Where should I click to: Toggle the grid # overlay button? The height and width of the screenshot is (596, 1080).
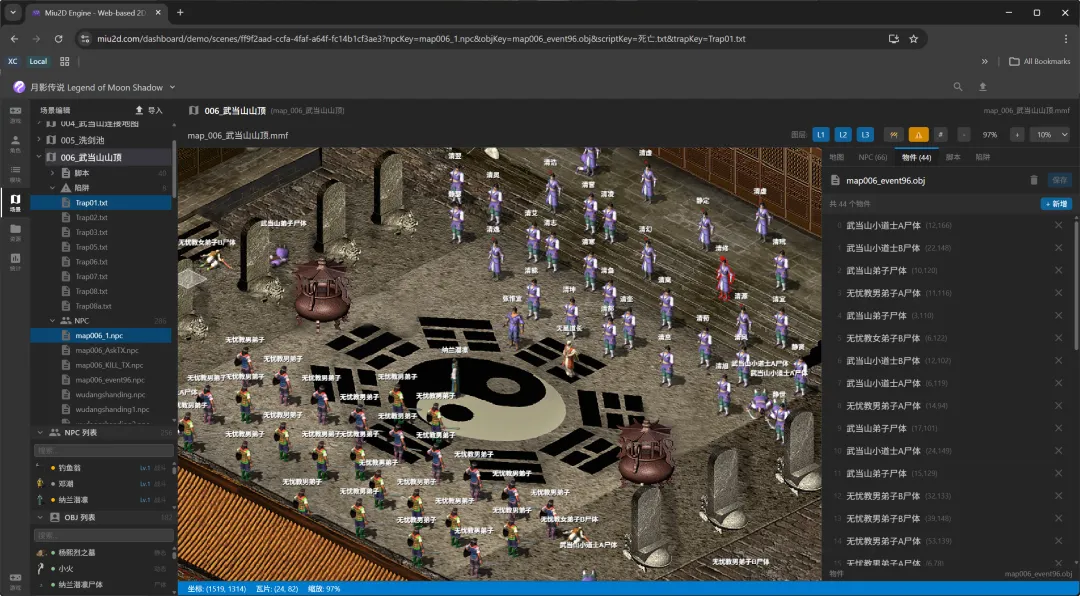click(x=940, y=135)
